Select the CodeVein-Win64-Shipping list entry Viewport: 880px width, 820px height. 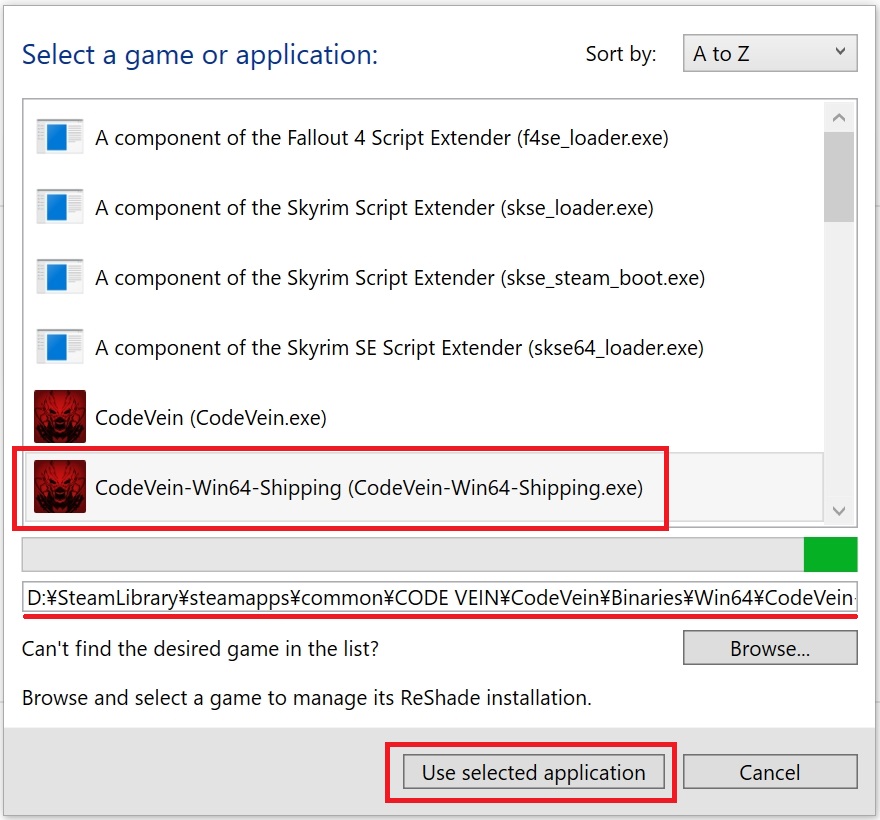pos(369,488)
